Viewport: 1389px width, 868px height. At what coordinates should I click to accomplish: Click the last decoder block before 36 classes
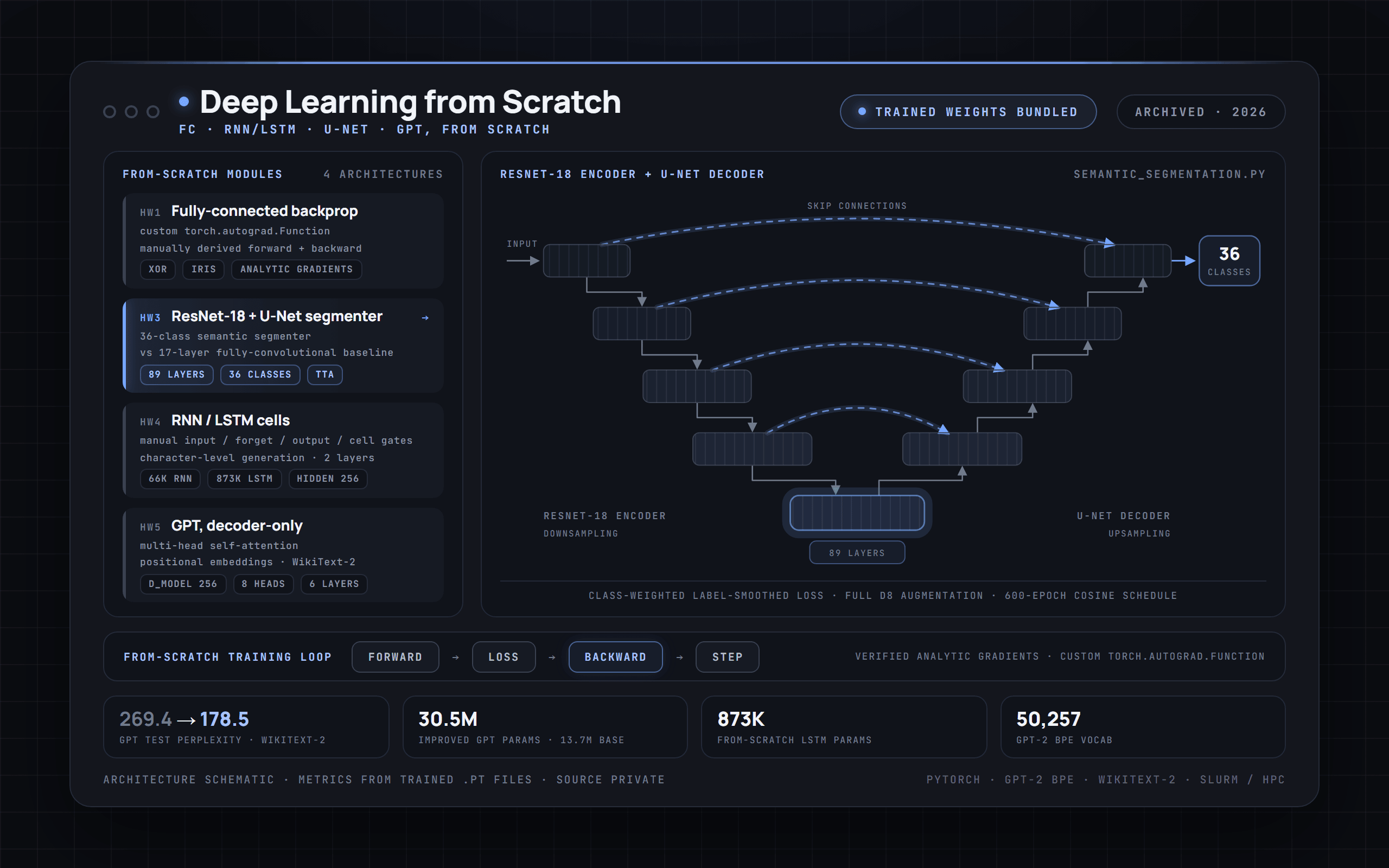(1128, 260)
